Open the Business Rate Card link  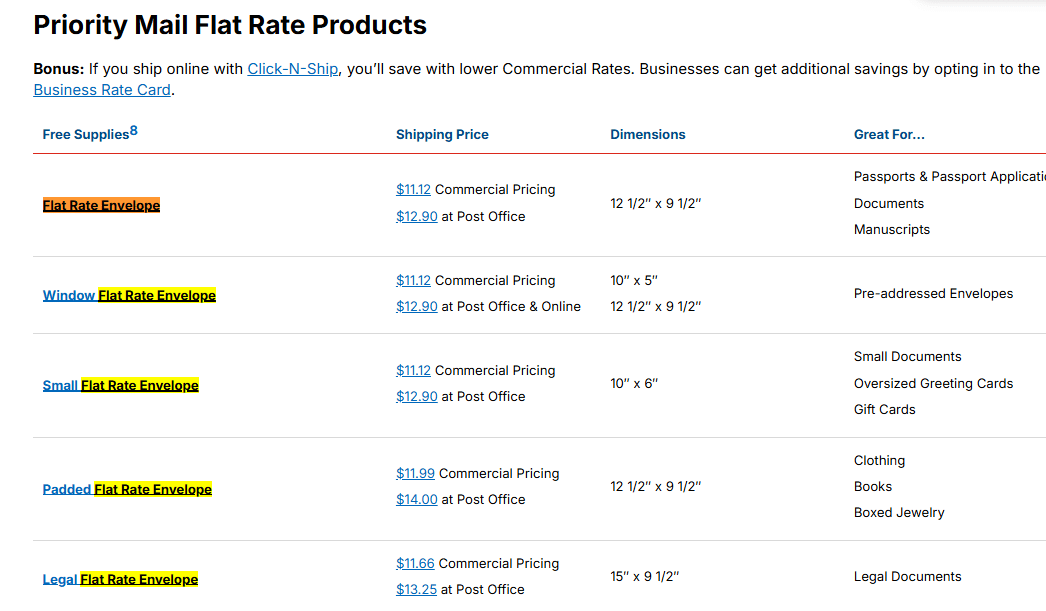[x=102, y=89]
